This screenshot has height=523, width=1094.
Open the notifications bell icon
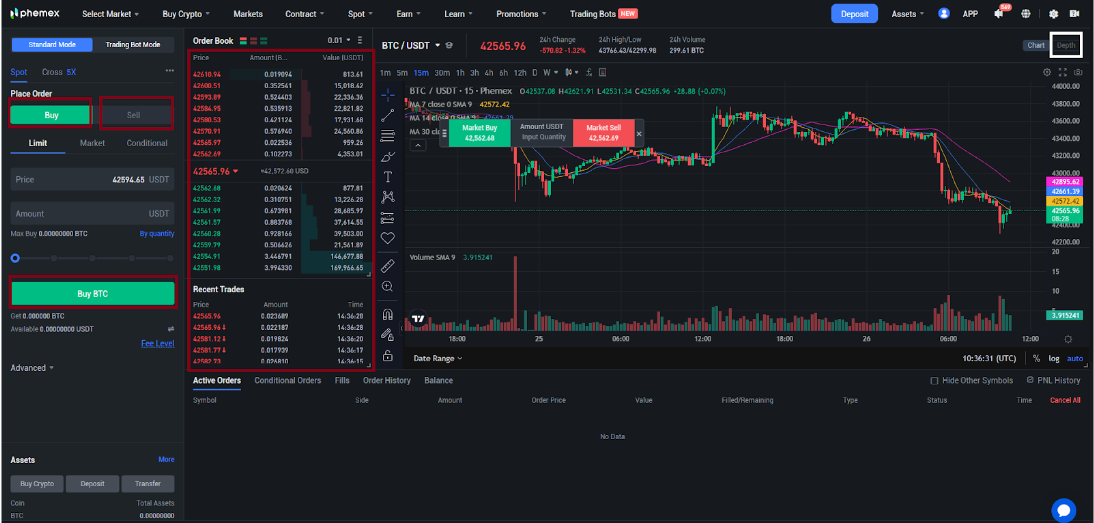pyautogui.click(x=999, y=13)
